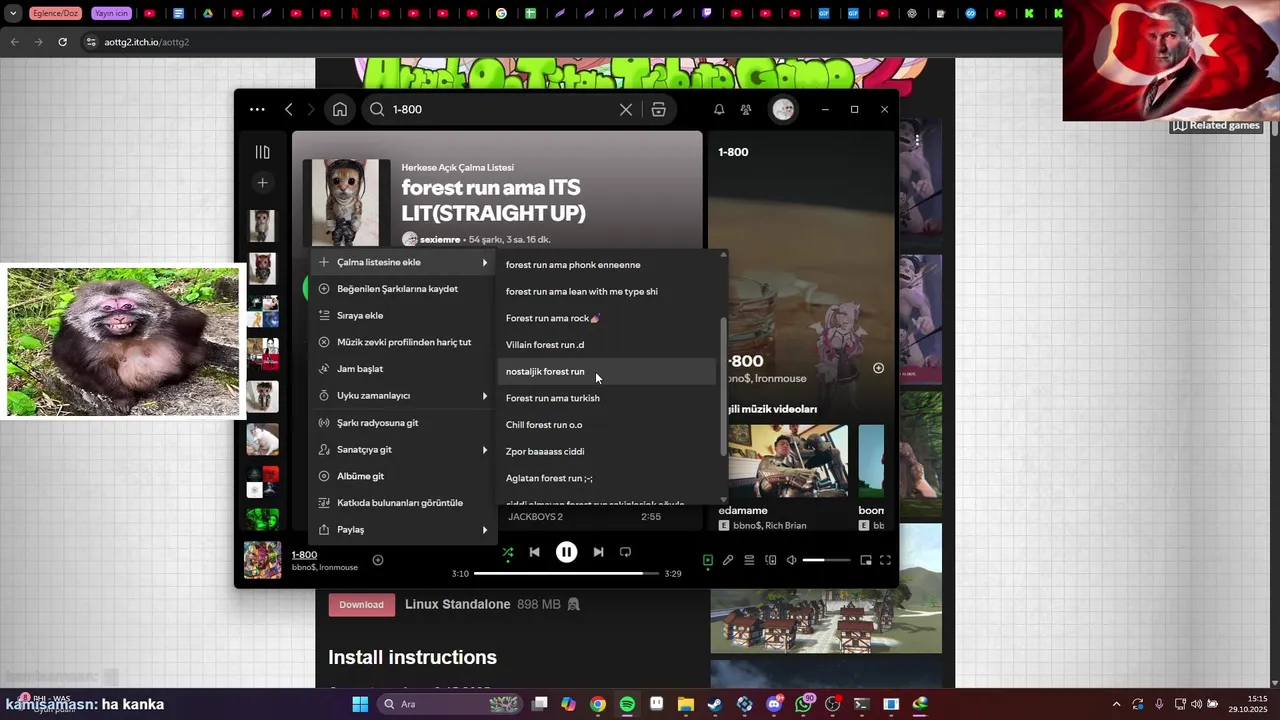
Task: Switch Spotify to full screen icon
Action: 885,561
